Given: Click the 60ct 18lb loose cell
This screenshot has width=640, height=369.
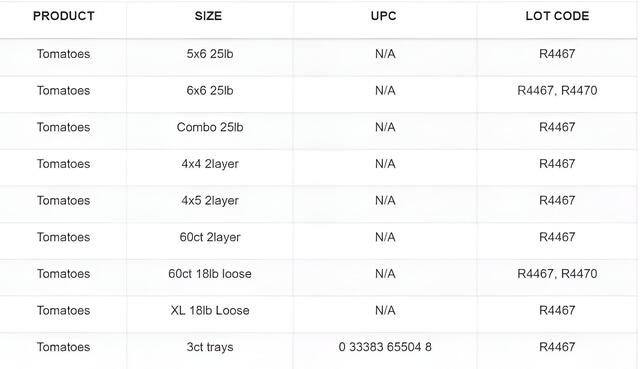Looking at the screenshot, I should tap(210, 274).
